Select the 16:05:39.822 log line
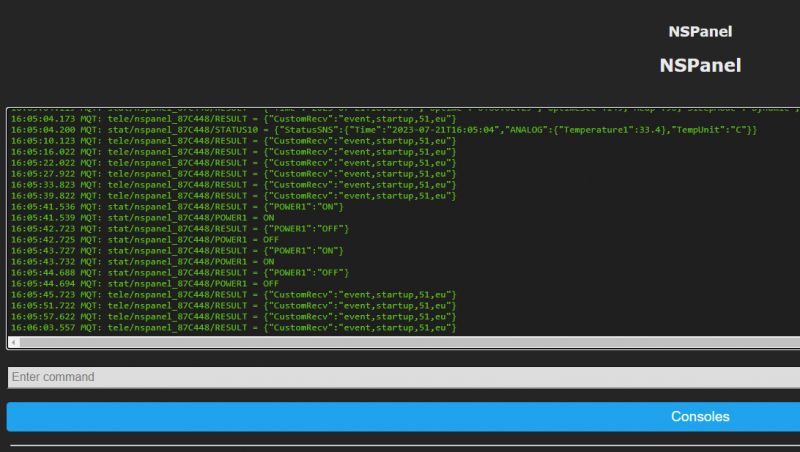Image resolution: width=800 pixels, height=452 pixels. (x=234, y=196)
